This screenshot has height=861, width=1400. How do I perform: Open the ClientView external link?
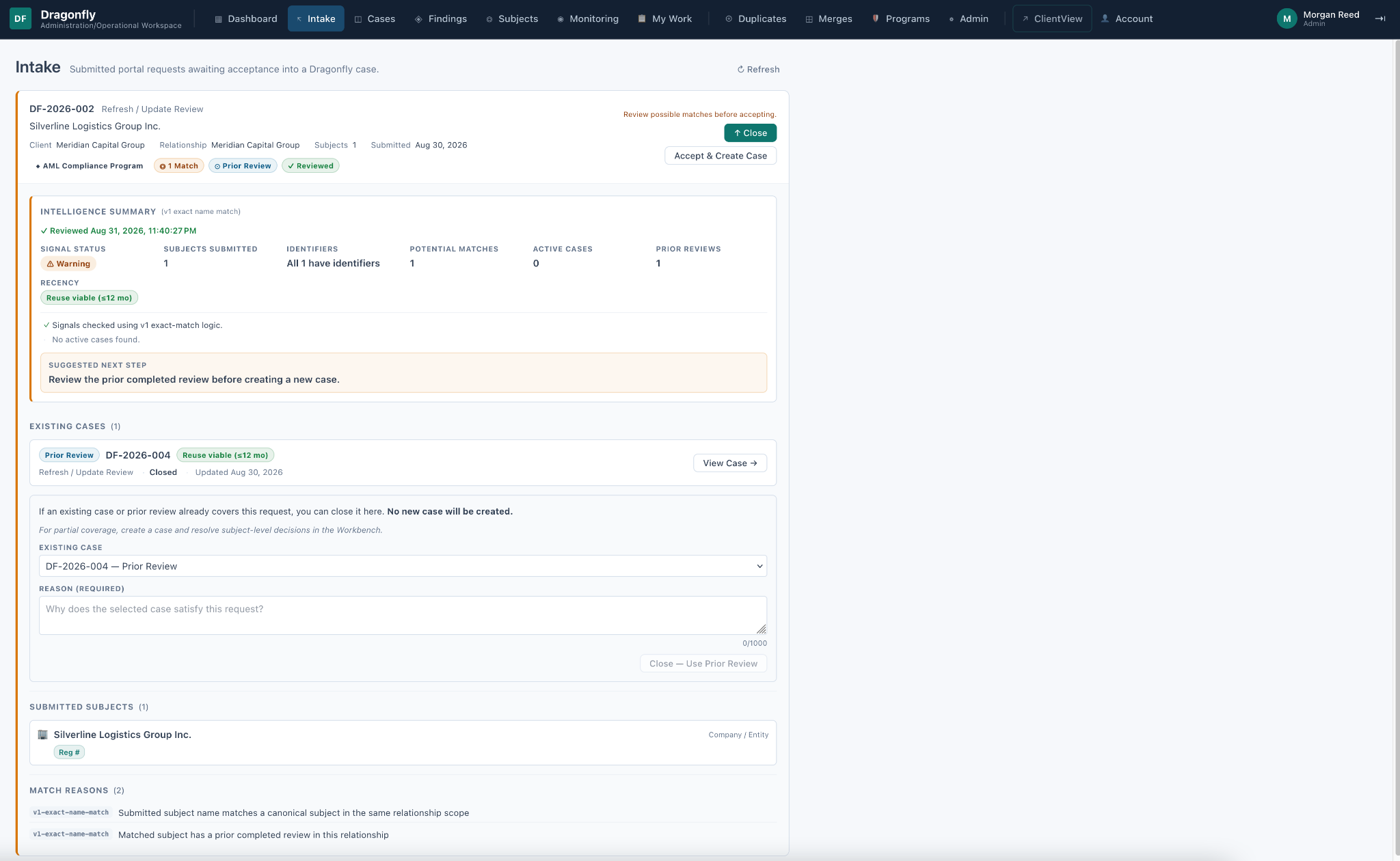click(1052, 19)
